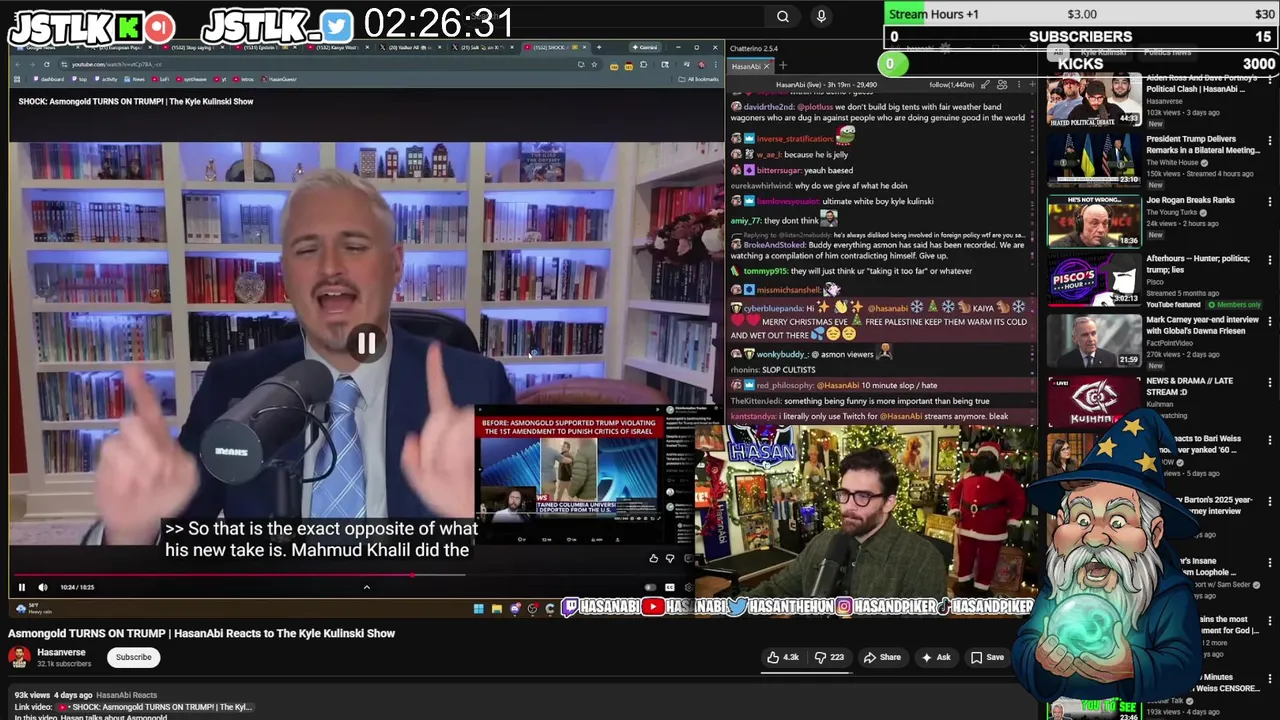Open Chatterino split options three-dot menu
1280x720 pixels.
tap(1019, 85)
